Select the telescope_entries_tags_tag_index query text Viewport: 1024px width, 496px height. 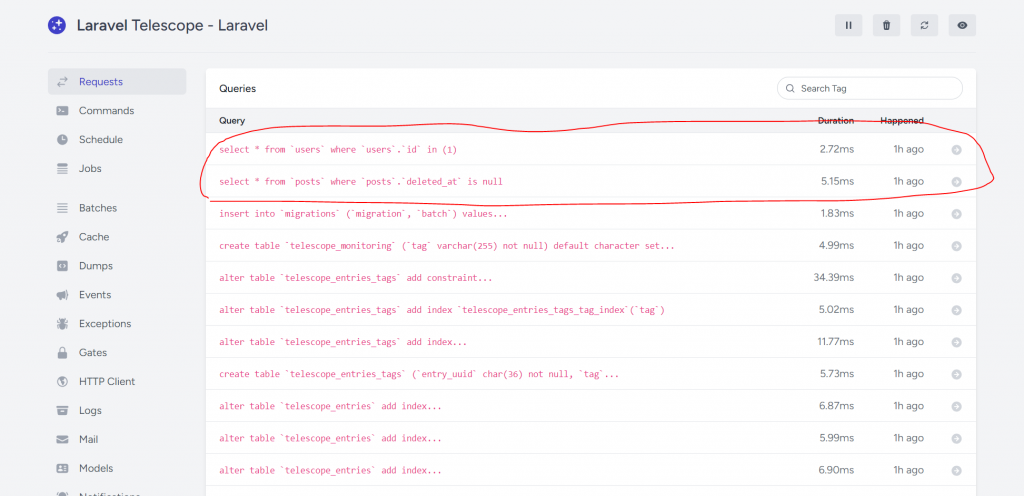tap(442, 309)
